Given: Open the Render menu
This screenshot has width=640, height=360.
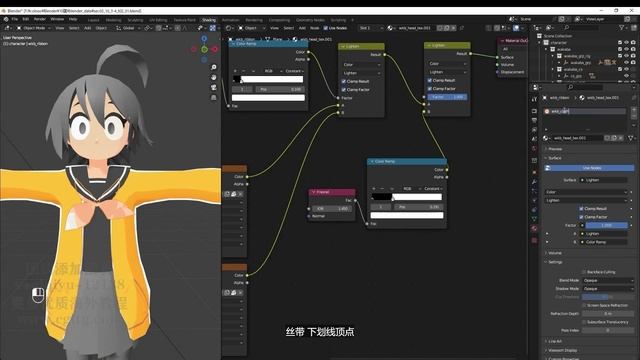Looking at the screenshot, I should [x=40, y=19].
